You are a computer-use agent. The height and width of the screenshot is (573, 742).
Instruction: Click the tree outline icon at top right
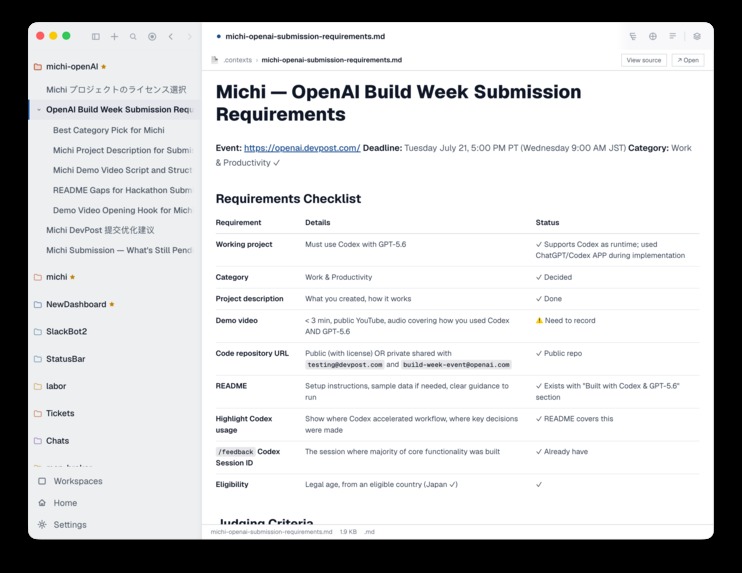[x=633, y=36]
